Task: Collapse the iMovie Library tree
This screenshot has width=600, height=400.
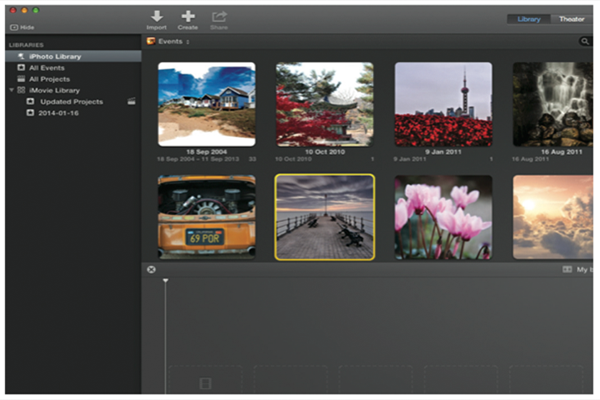Action: tap(11, 90)
